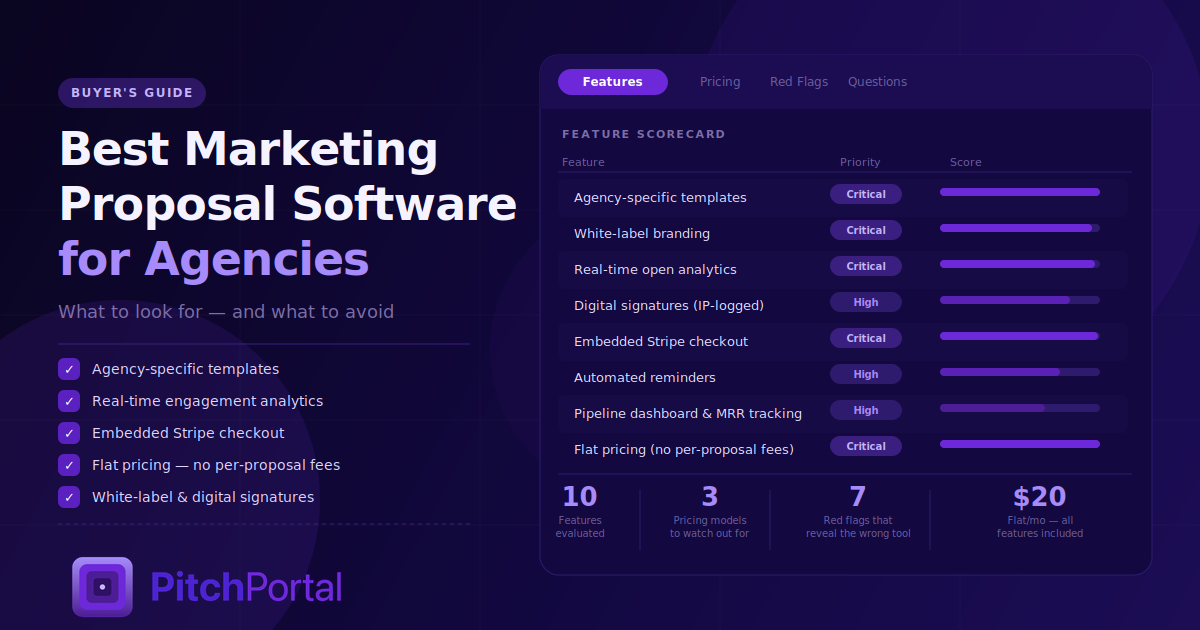Click score bar for Automated reminders
This screenshot has height=630, width=1200.
tap(1020, 372)
